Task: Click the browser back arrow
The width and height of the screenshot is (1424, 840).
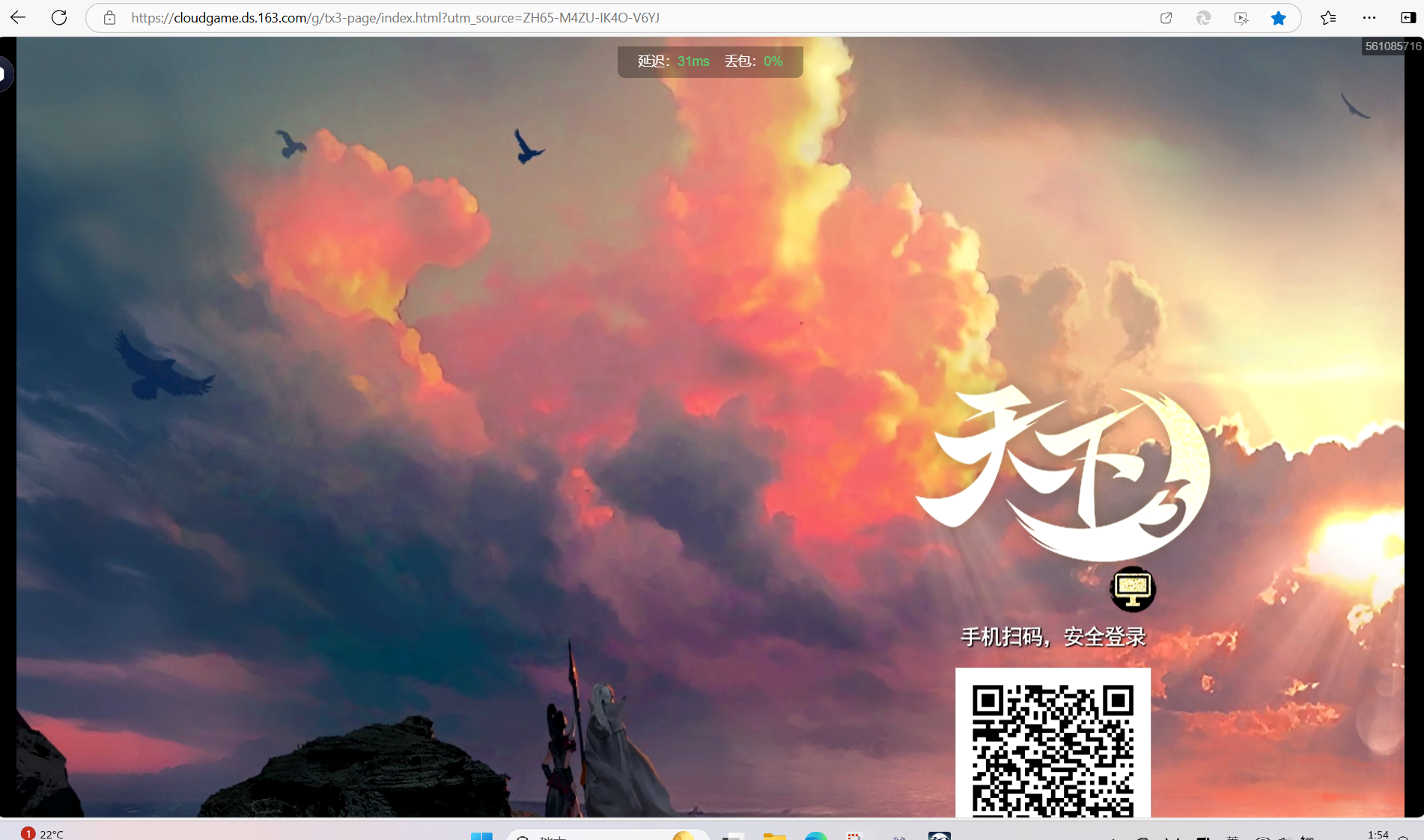Action: [18, 18]
